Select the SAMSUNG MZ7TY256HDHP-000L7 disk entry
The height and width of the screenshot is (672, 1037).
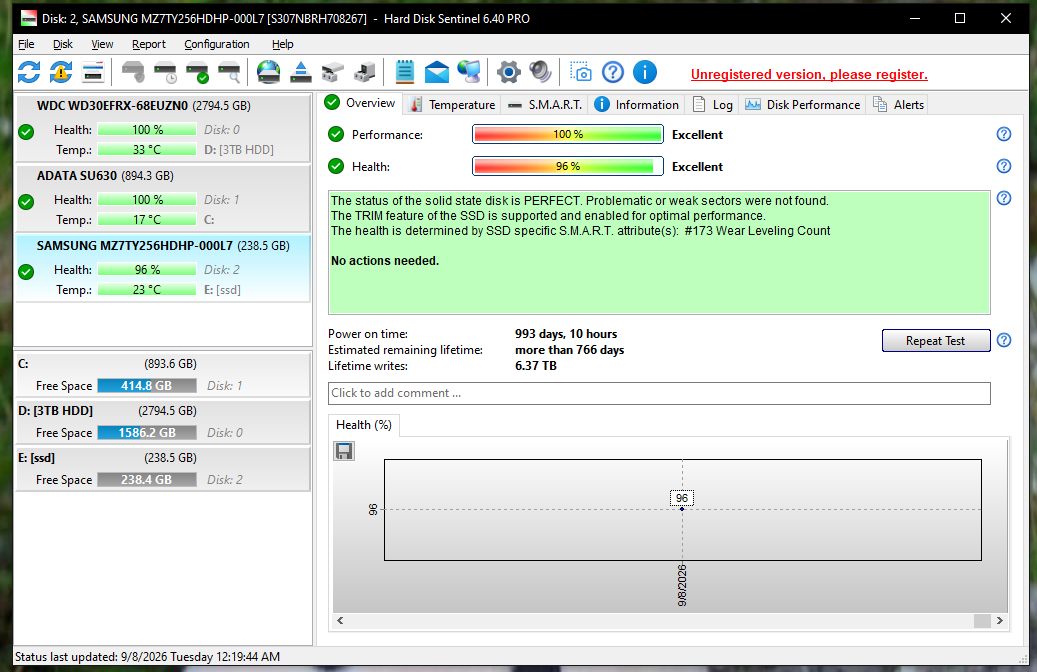pyautogui.click(x=163, y=268)
